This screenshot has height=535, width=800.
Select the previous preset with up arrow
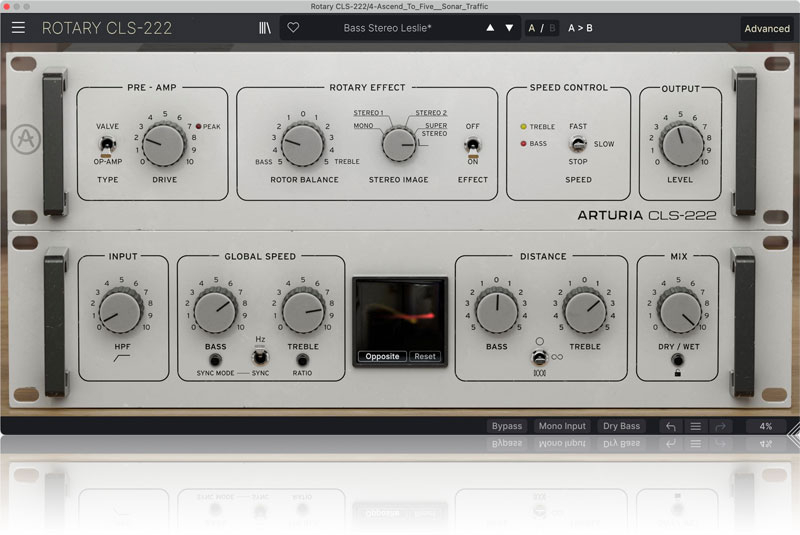(x=490, y=28)
